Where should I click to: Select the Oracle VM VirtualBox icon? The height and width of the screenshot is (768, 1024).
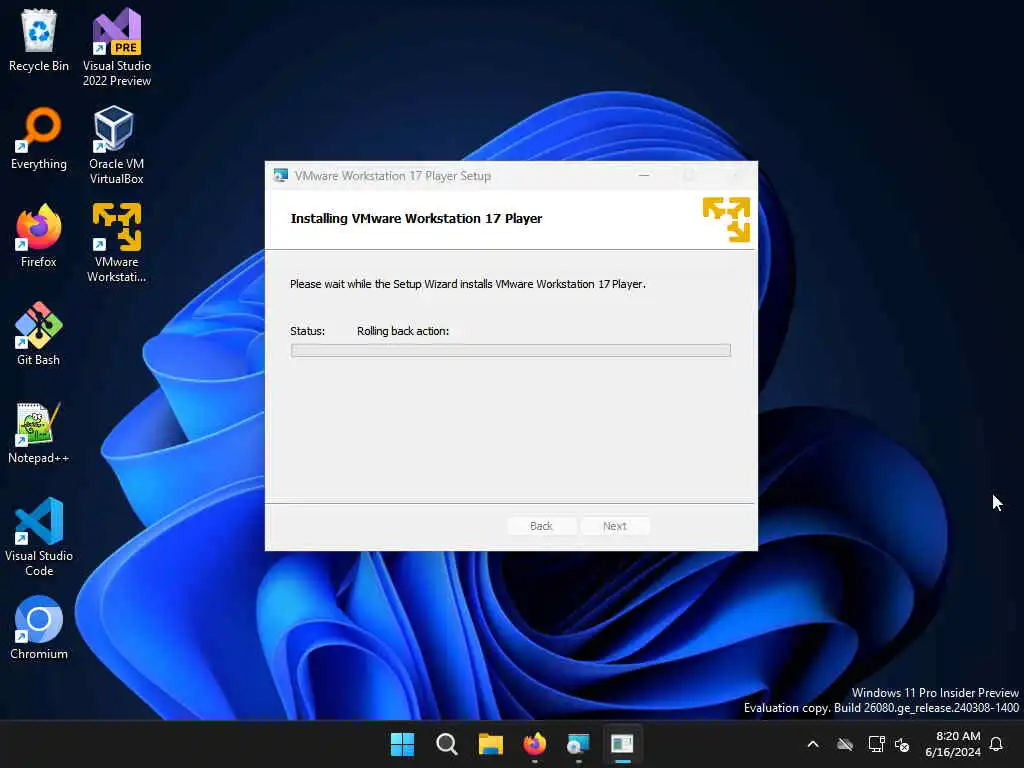(x=116, y=145)
